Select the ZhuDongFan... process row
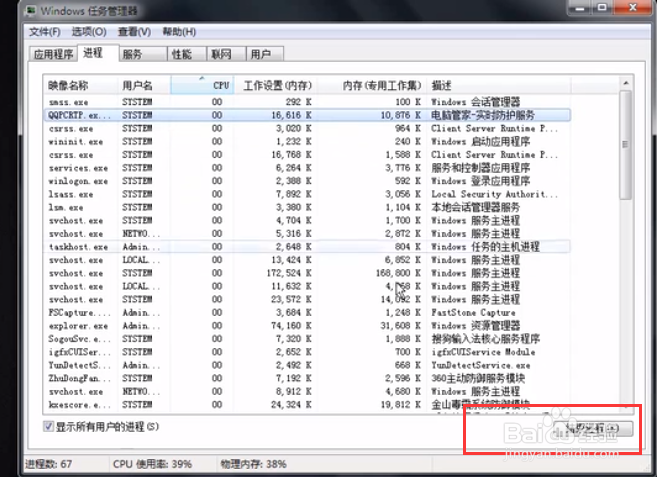Image resolution: width=657 pixels, height=477 pixels. 306,378
